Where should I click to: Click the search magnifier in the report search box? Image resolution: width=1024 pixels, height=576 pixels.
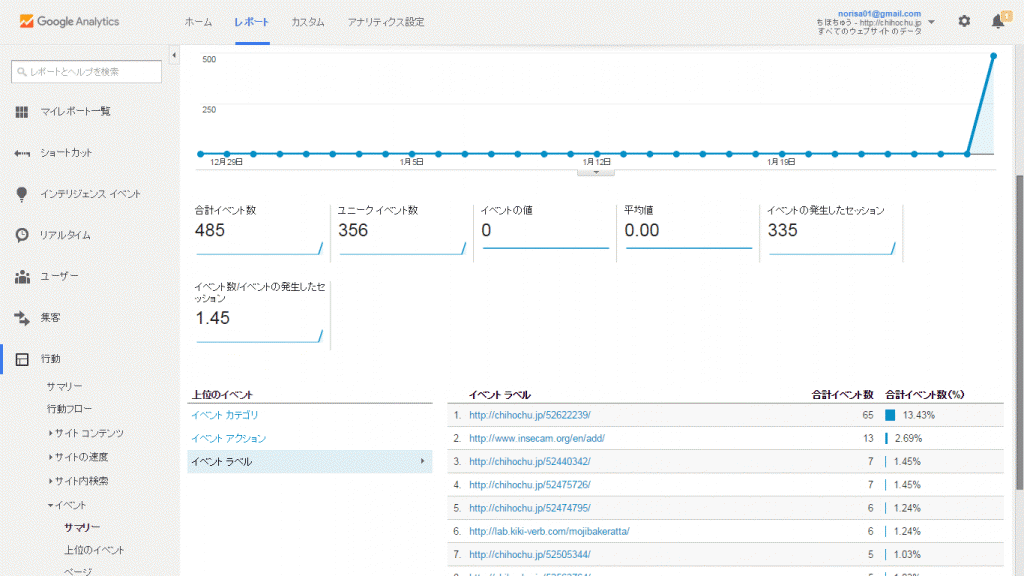20,71
